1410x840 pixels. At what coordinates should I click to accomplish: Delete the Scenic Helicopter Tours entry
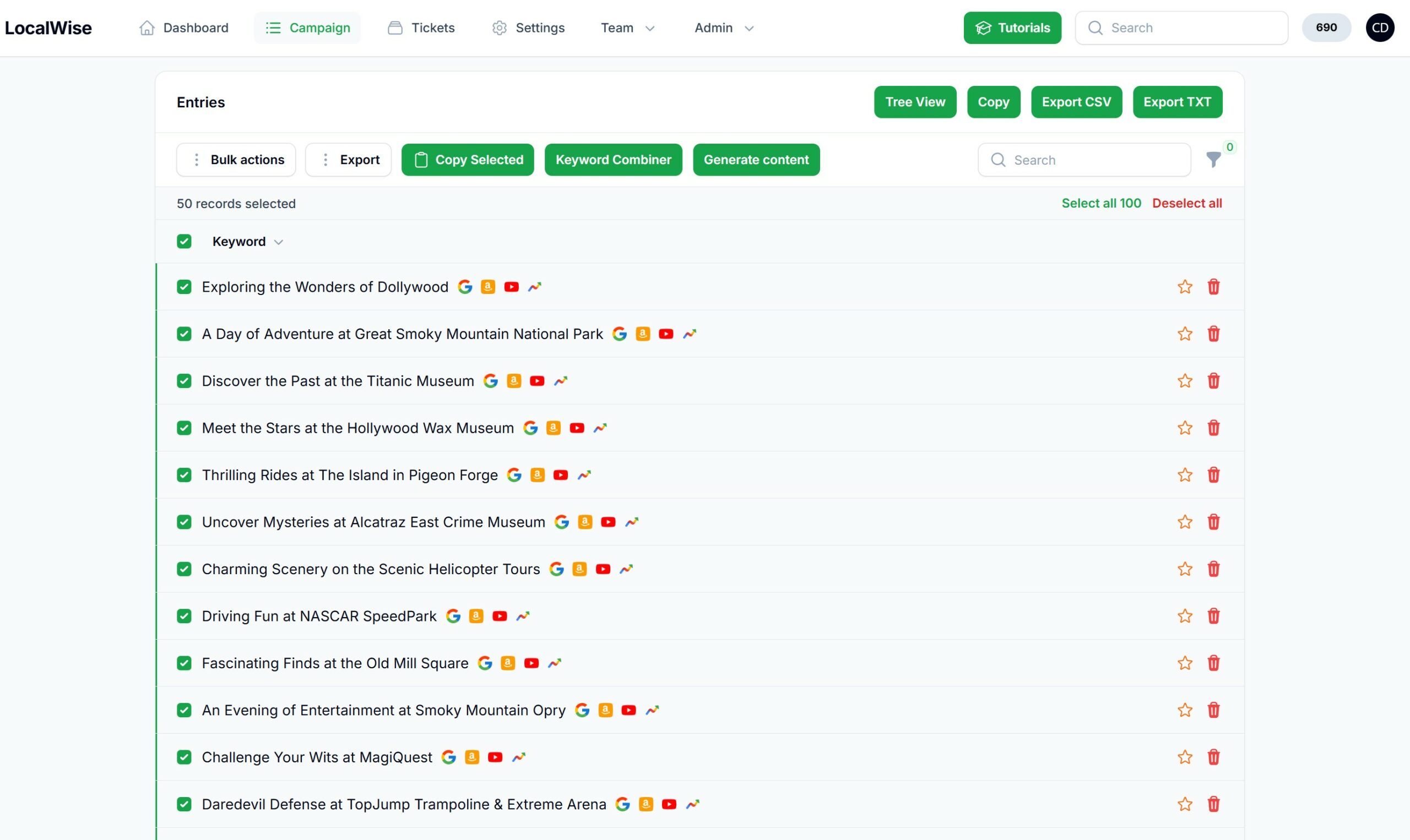(1213, 569)
